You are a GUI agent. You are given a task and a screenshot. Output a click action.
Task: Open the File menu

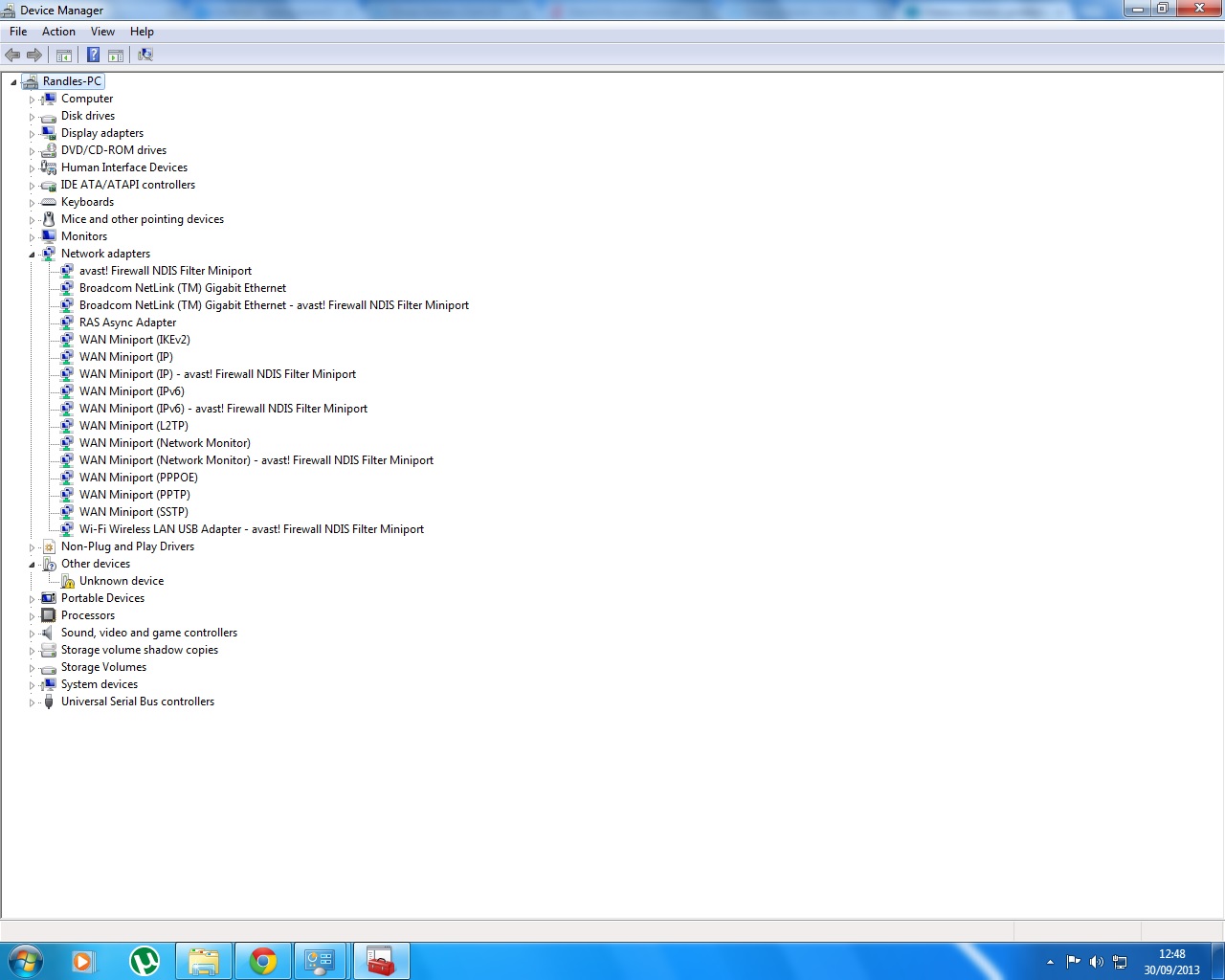click(x=18, y=32)
